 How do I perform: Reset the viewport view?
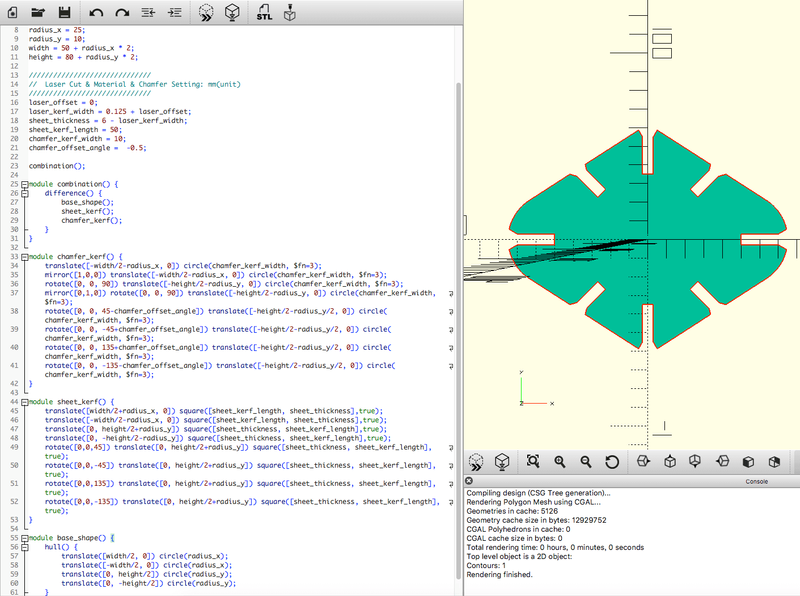tap(612, 462)
